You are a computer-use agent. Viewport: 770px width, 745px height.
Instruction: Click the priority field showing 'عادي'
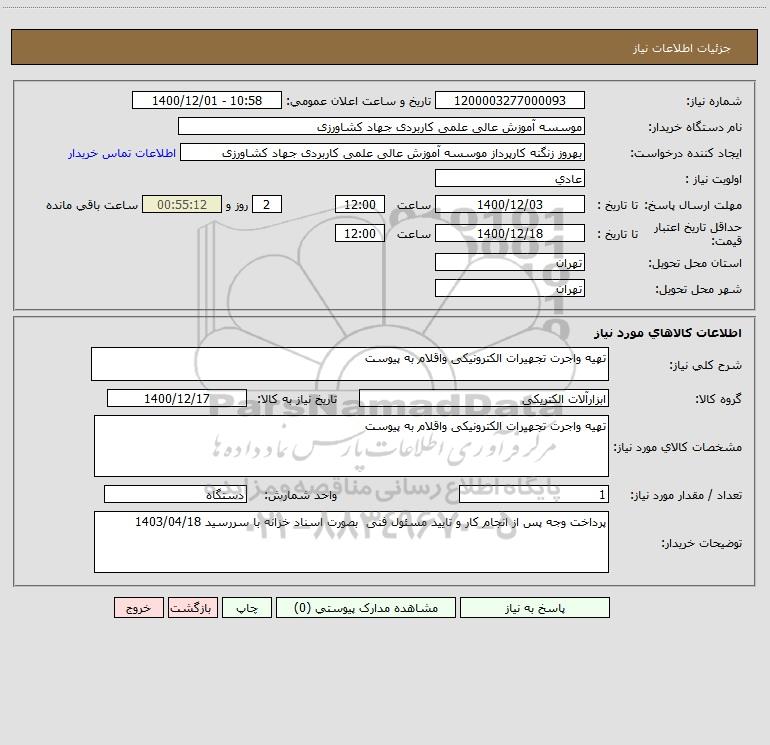(510, 178)
